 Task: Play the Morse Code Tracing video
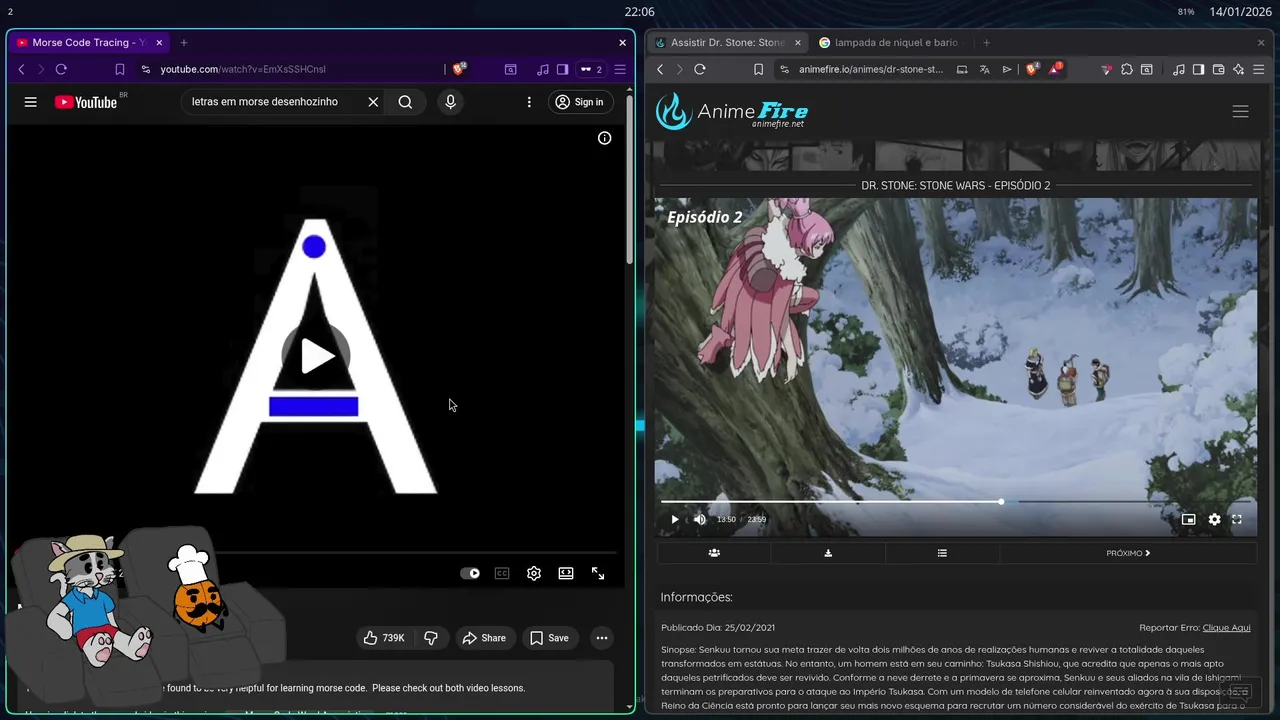316,356
